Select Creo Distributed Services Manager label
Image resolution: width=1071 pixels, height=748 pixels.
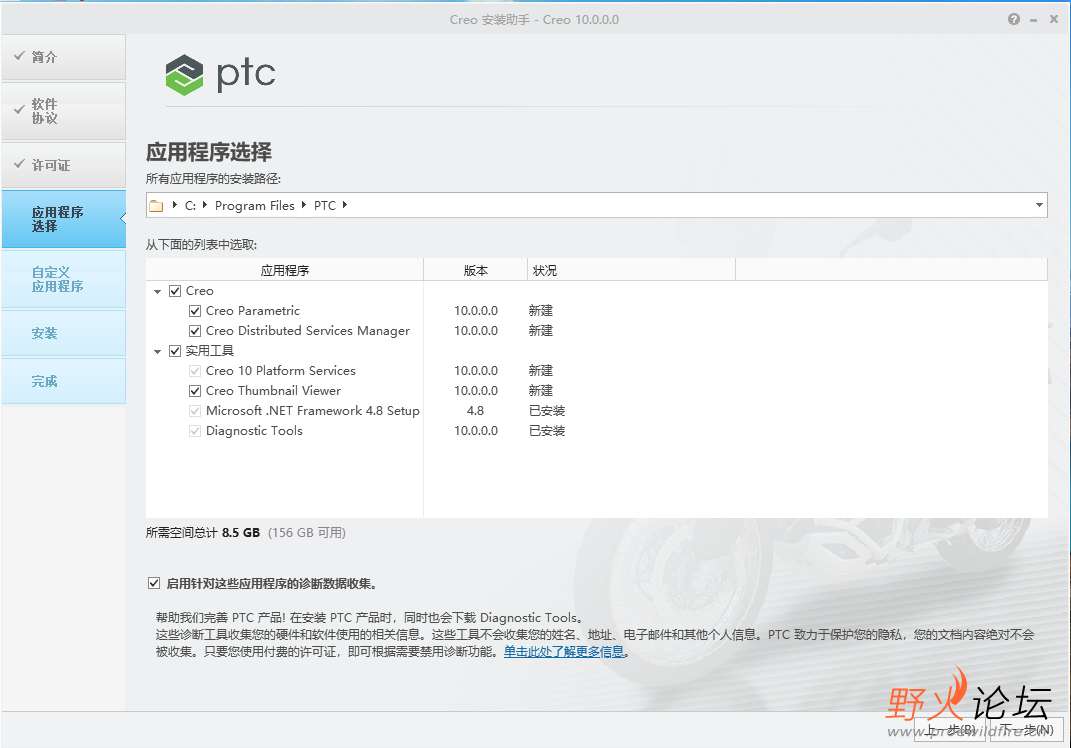click(x=307, y=331)
